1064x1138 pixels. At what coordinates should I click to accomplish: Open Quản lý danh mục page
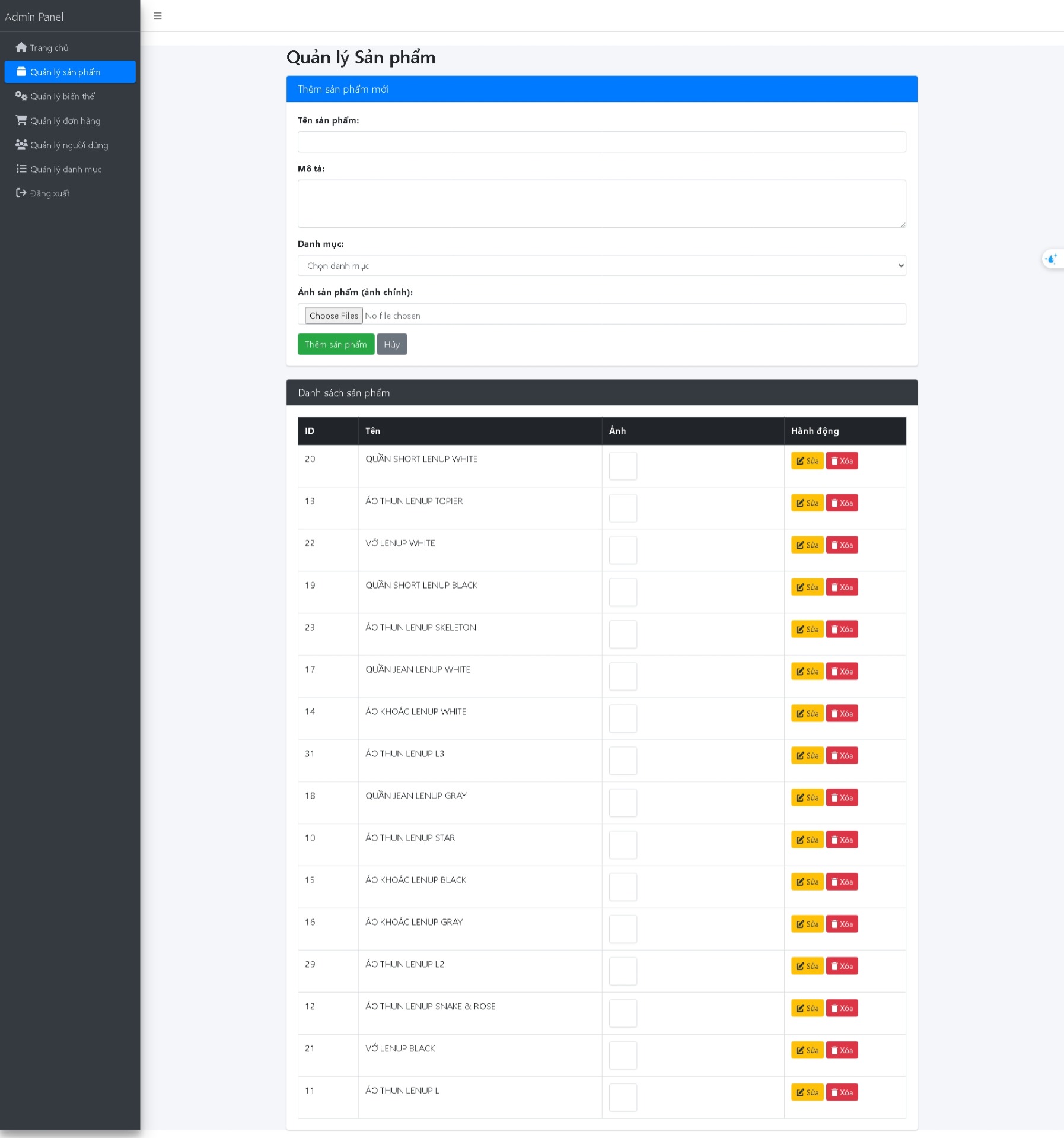pyautogui.click(x=70, y=169)
